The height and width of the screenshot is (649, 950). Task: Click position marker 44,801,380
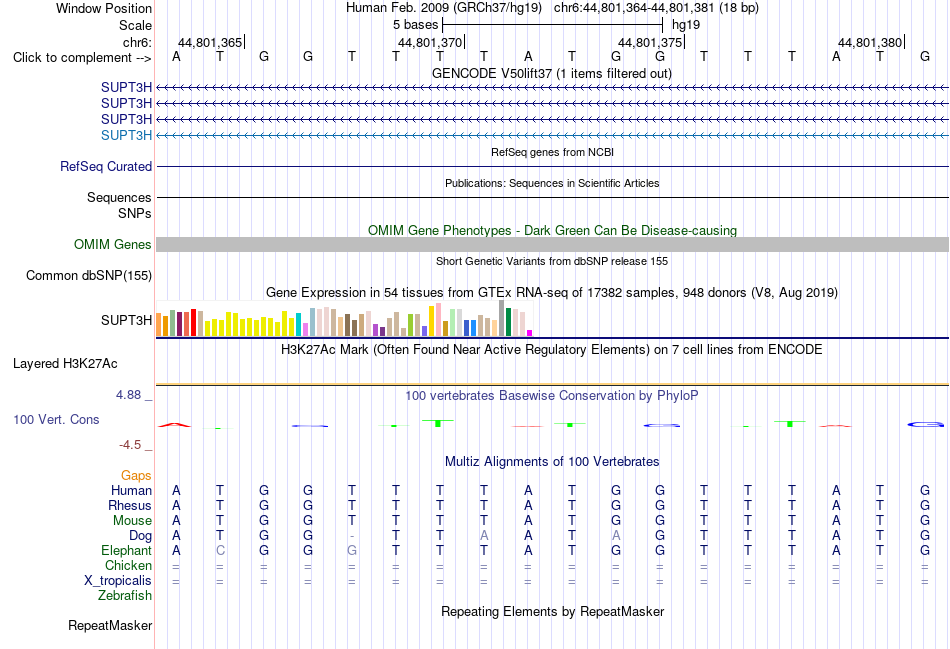click(x=871, y=42)
